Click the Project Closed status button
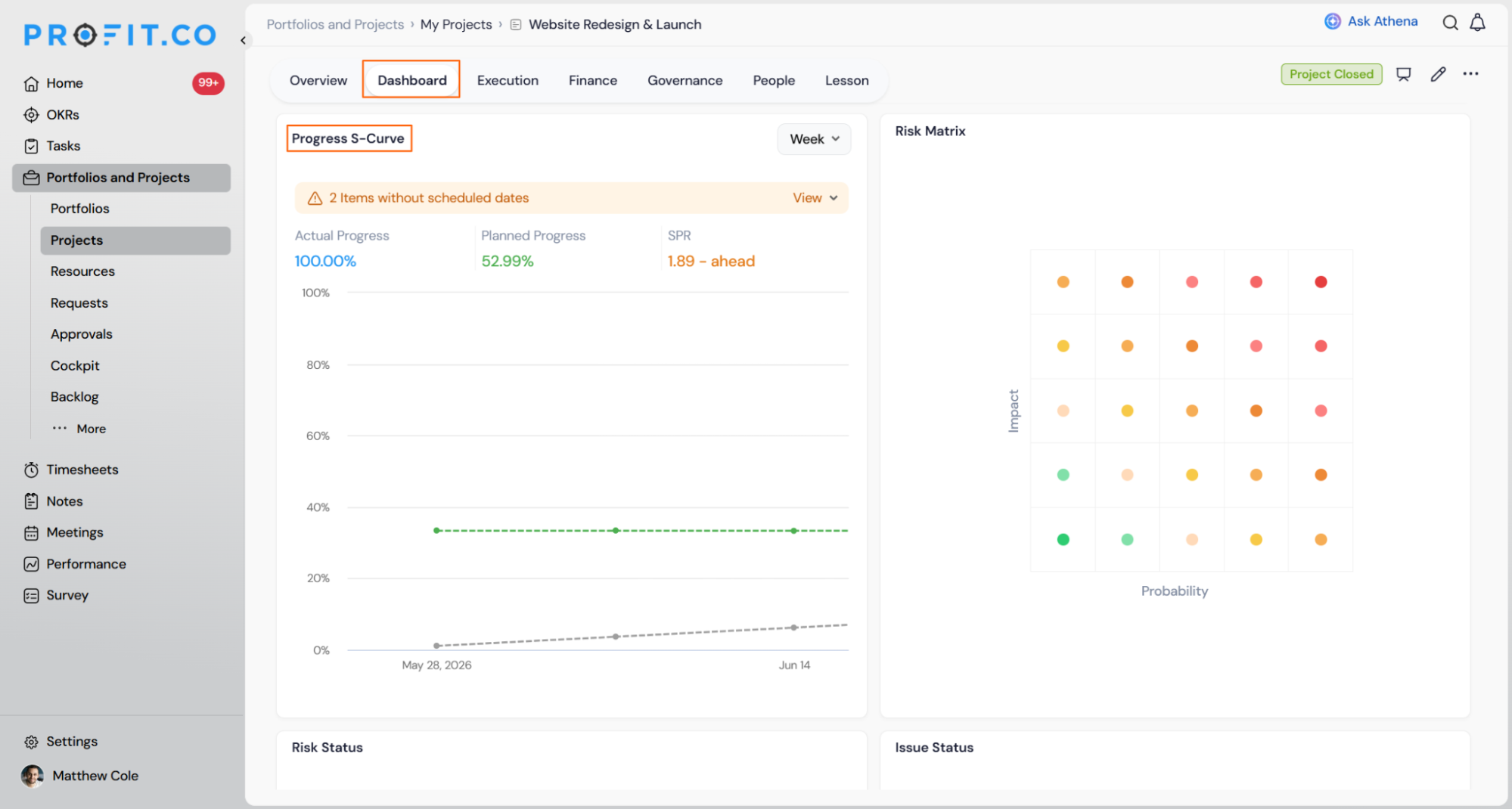The width and height of the screenshot is (1512, 809). click(x=1331, y=74)
